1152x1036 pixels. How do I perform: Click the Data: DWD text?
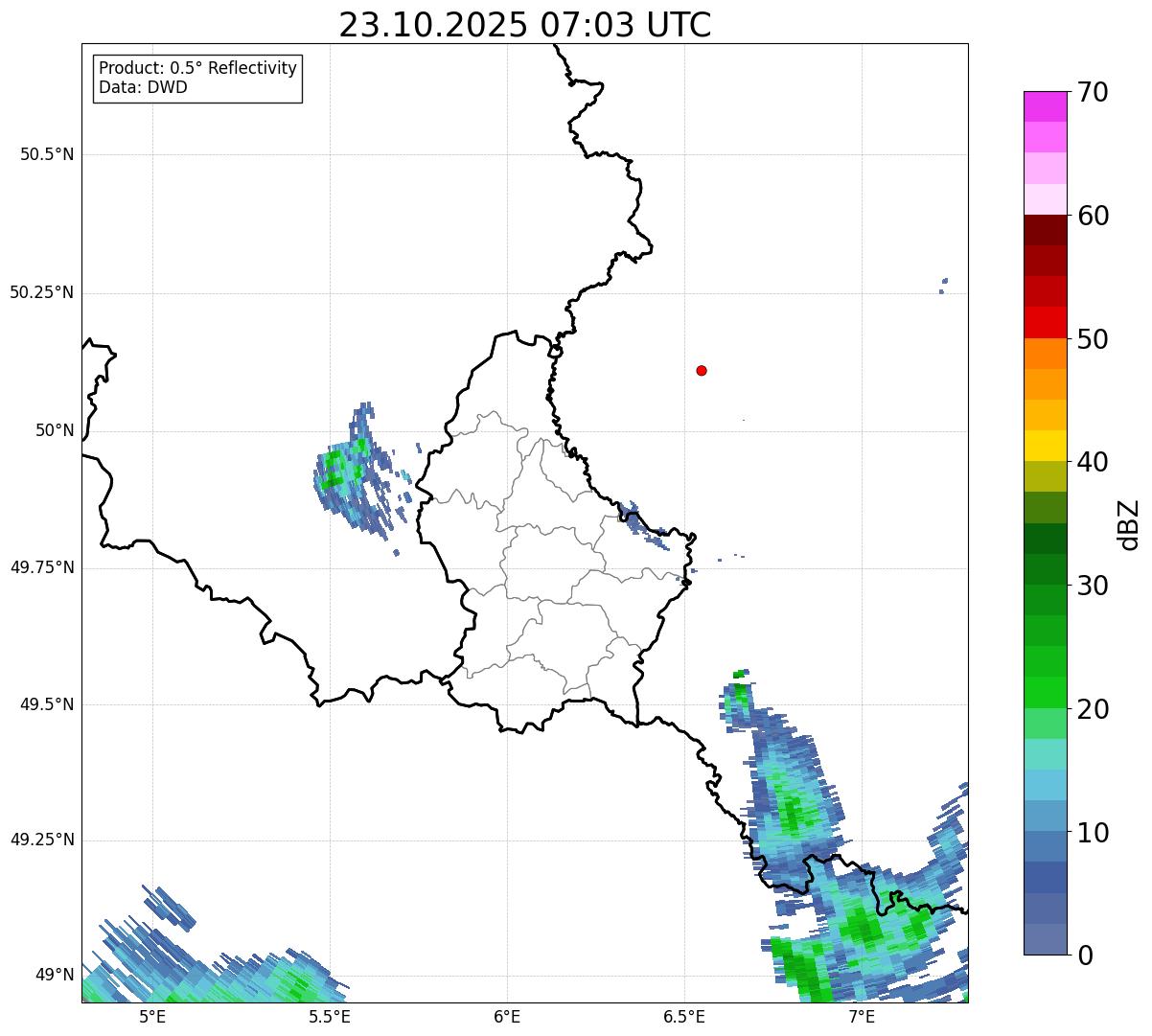pyautogui.click(x=143, y=87)
